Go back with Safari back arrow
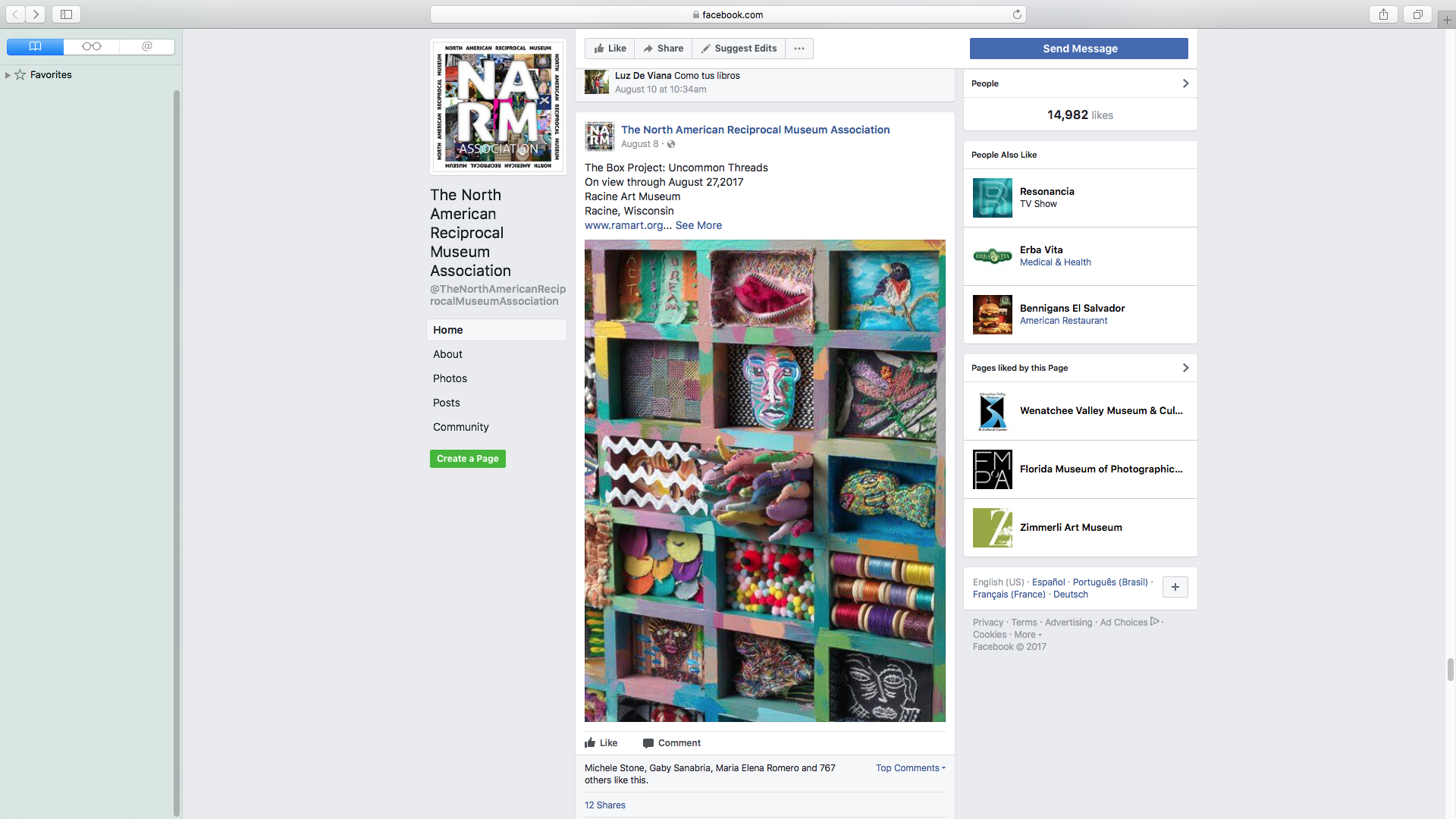Viewport: 1456px width, 819px height. (x=15, y=14)
